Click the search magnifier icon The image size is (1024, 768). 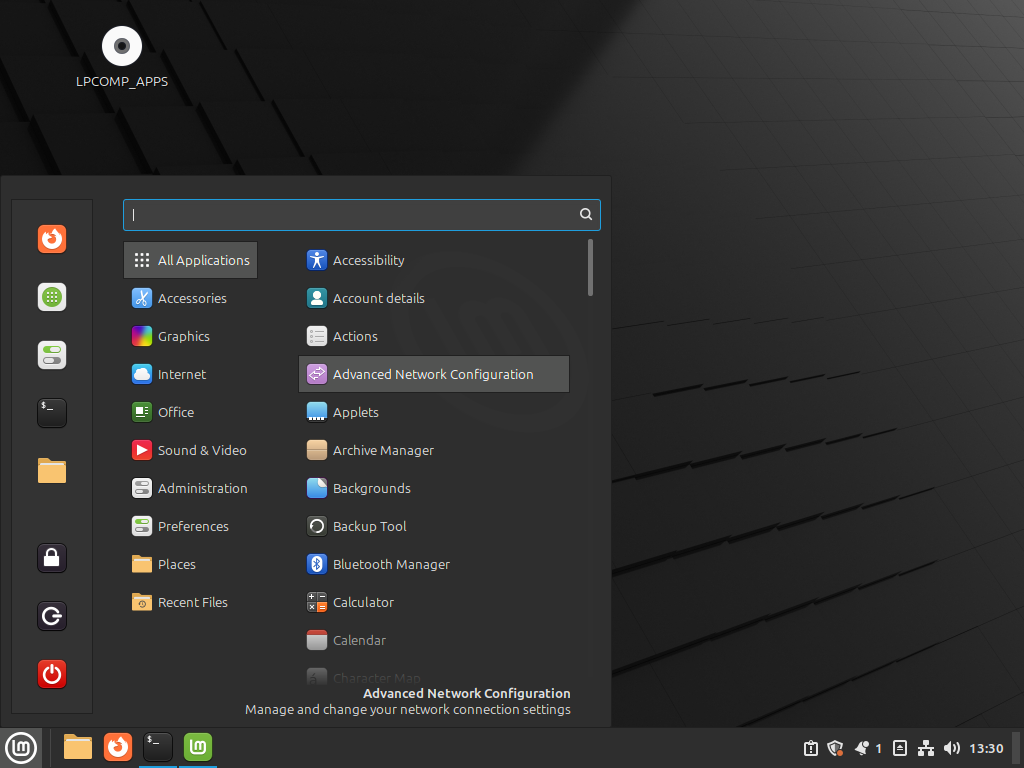point(586,214)
